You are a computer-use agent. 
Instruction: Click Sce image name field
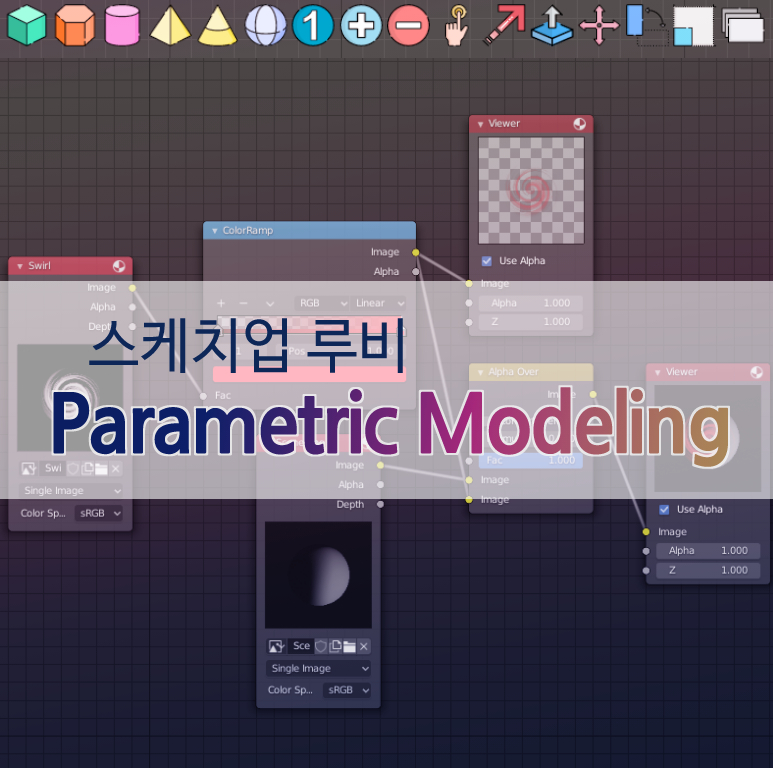[301, 646]
